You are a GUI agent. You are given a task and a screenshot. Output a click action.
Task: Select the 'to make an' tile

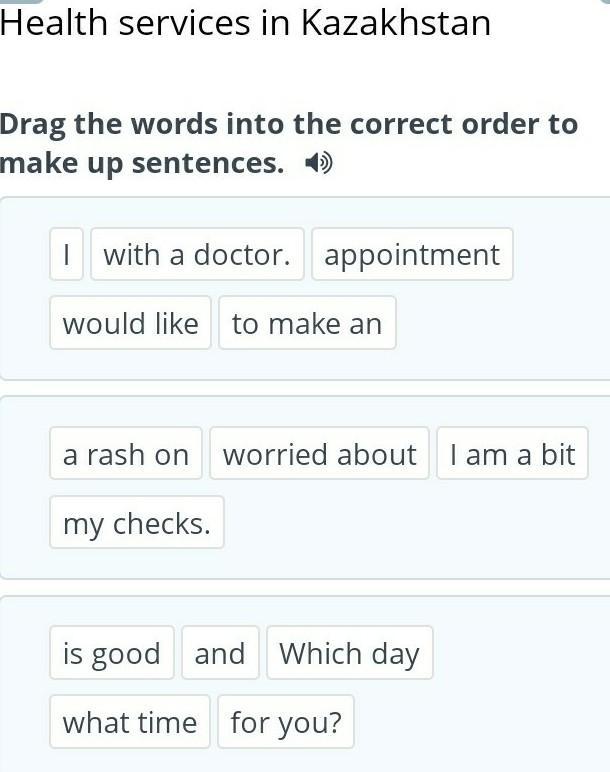307,323
